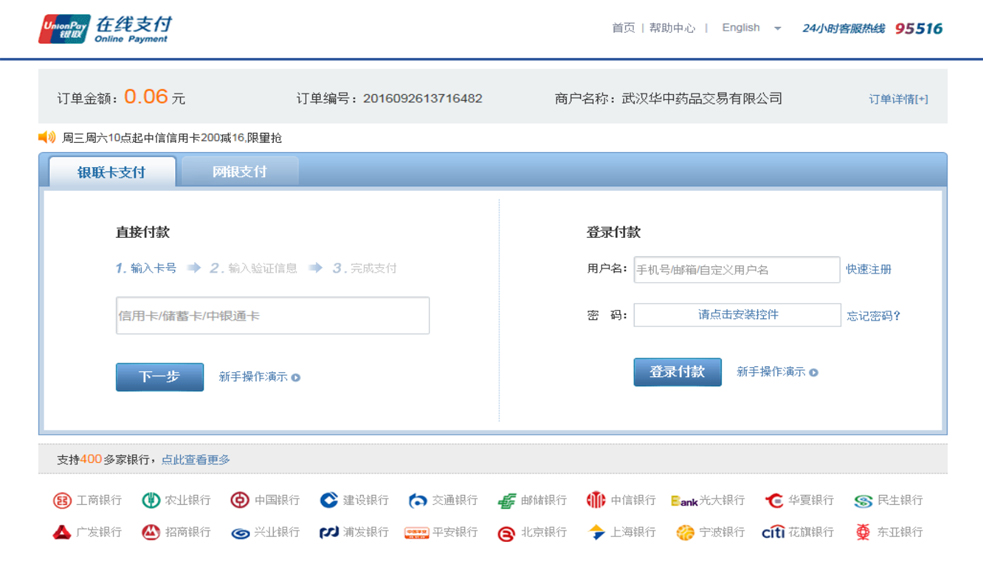This screenshot has height=578, width=983.
Task: Click the 招商银行 bank icon
Action: pos(151,533)
